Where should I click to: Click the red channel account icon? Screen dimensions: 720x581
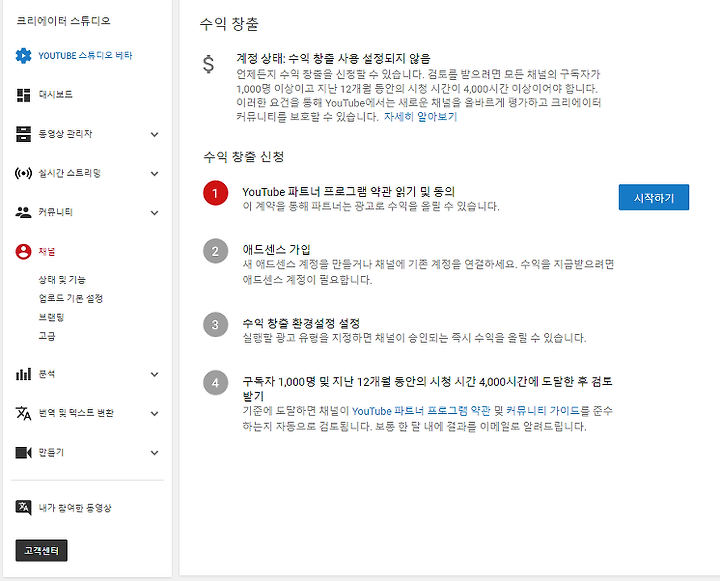point(23,252)
